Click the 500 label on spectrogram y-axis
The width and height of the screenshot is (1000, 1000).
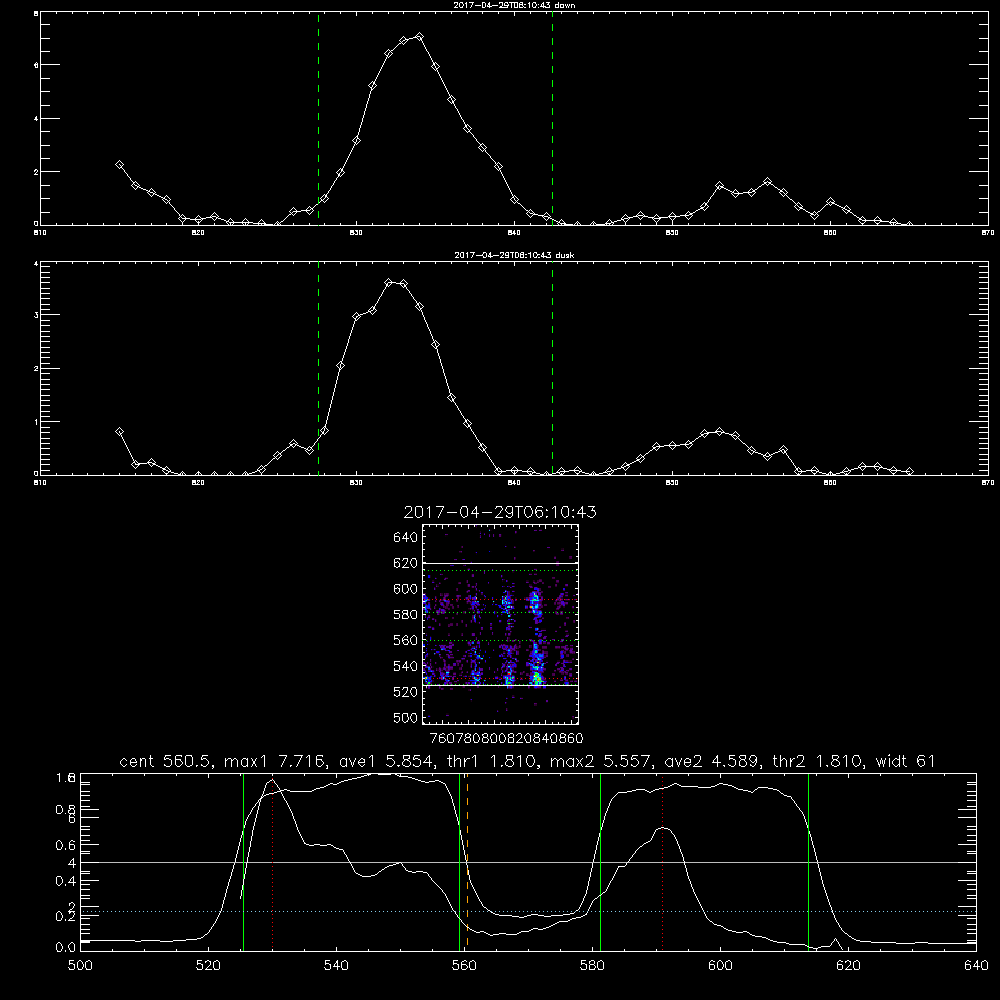[405, 717]
